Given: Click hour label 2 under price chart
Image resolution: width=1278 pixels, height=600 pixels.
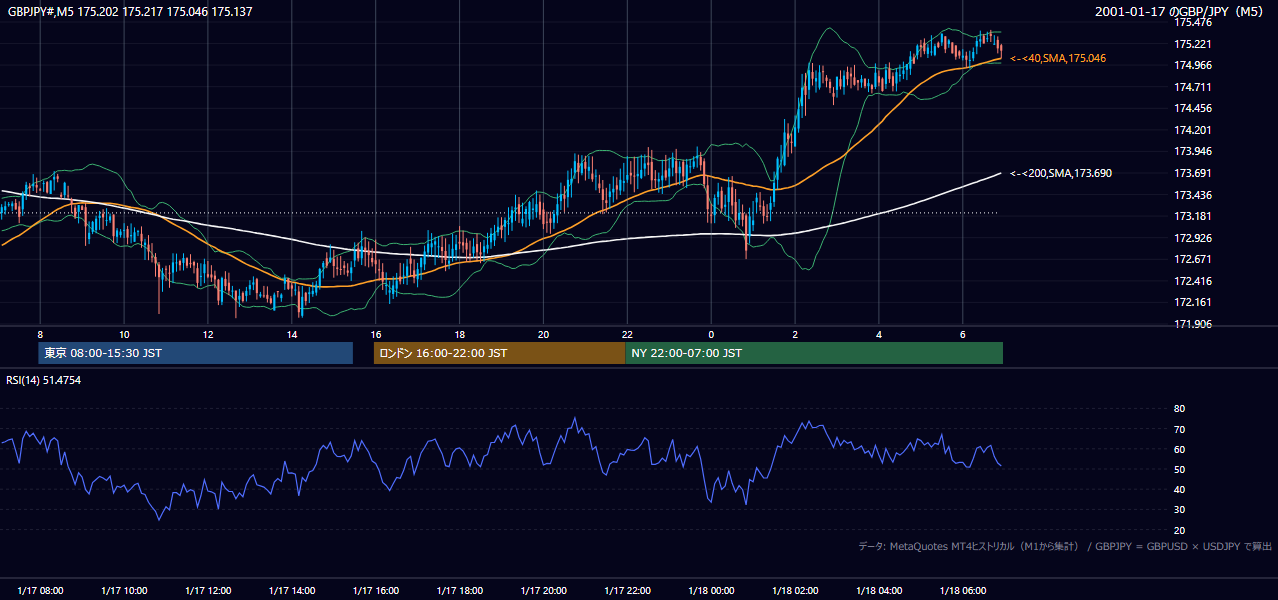Looking at the screenshot, I should 795,334.
